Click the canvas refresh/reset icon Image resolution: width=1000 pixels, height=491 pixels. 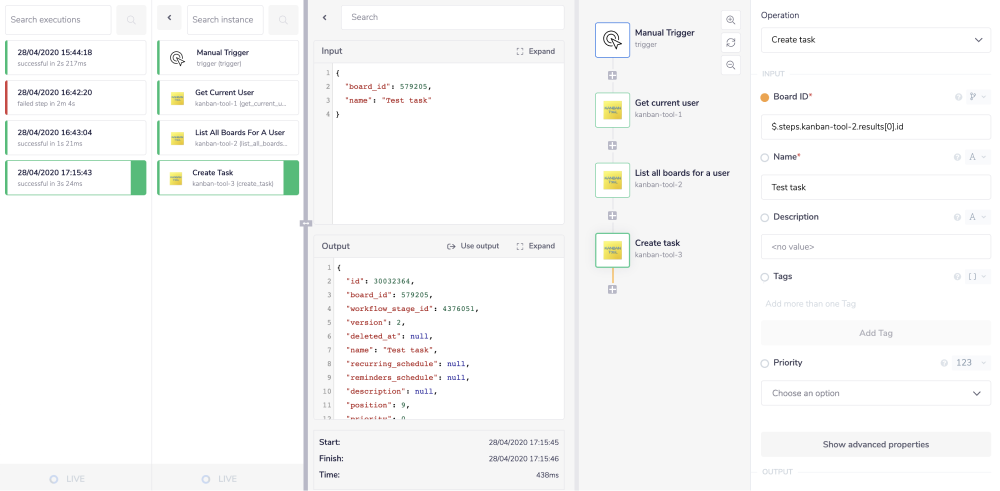[x=731, y=43]
